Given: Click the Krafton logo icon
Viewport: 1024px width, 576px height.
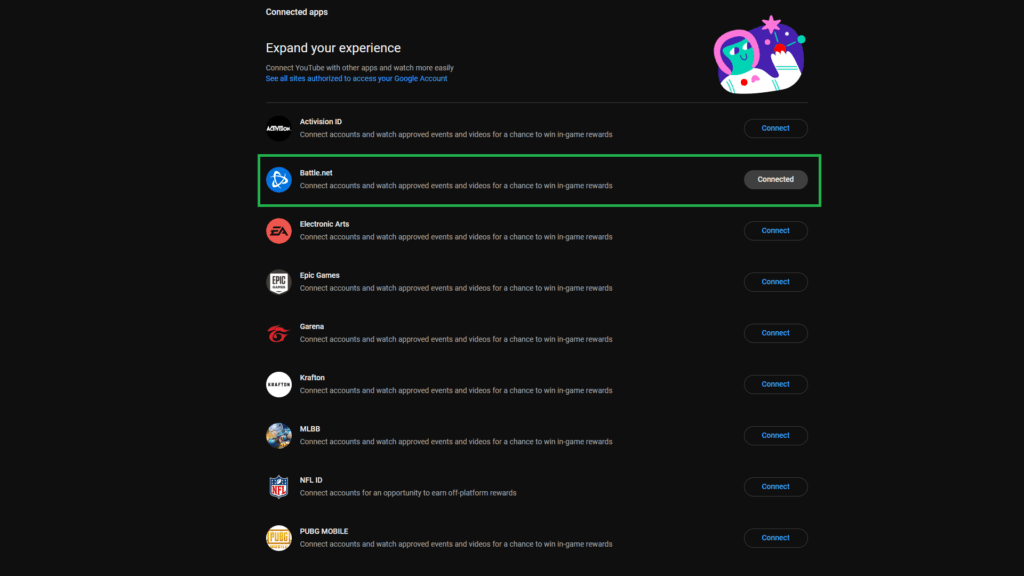Looking at the screenshot, I should click(279, 384).
